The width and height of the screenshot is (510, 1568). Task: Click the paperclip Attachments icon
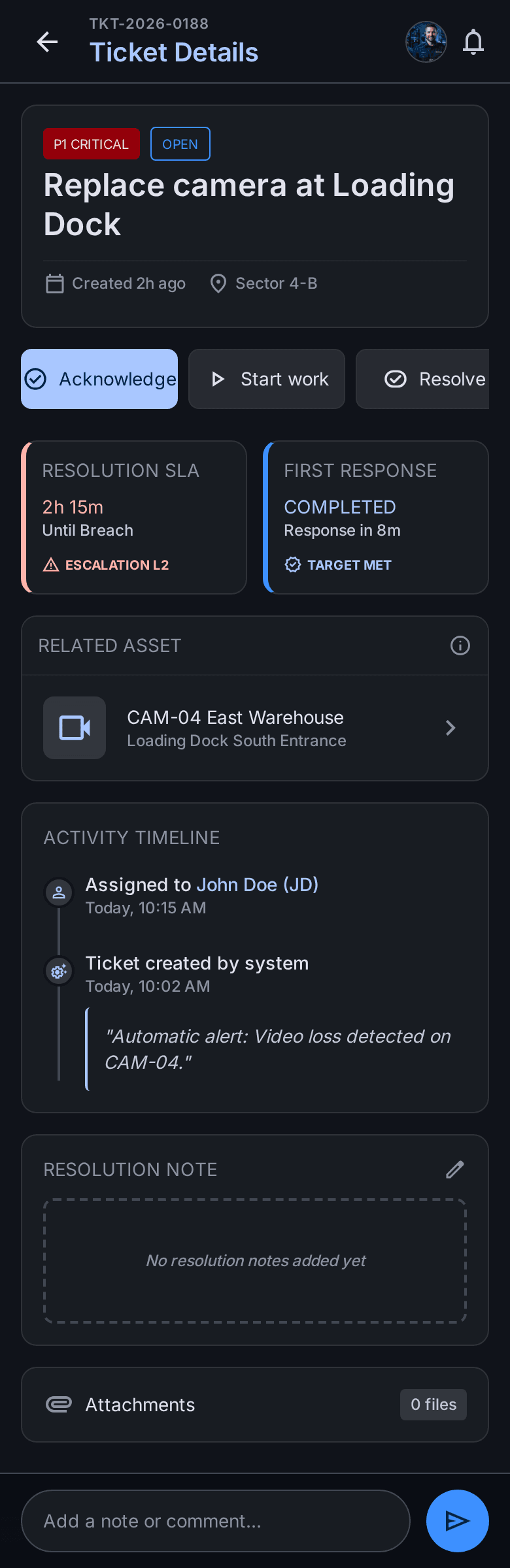click(x=59, y=1404)
